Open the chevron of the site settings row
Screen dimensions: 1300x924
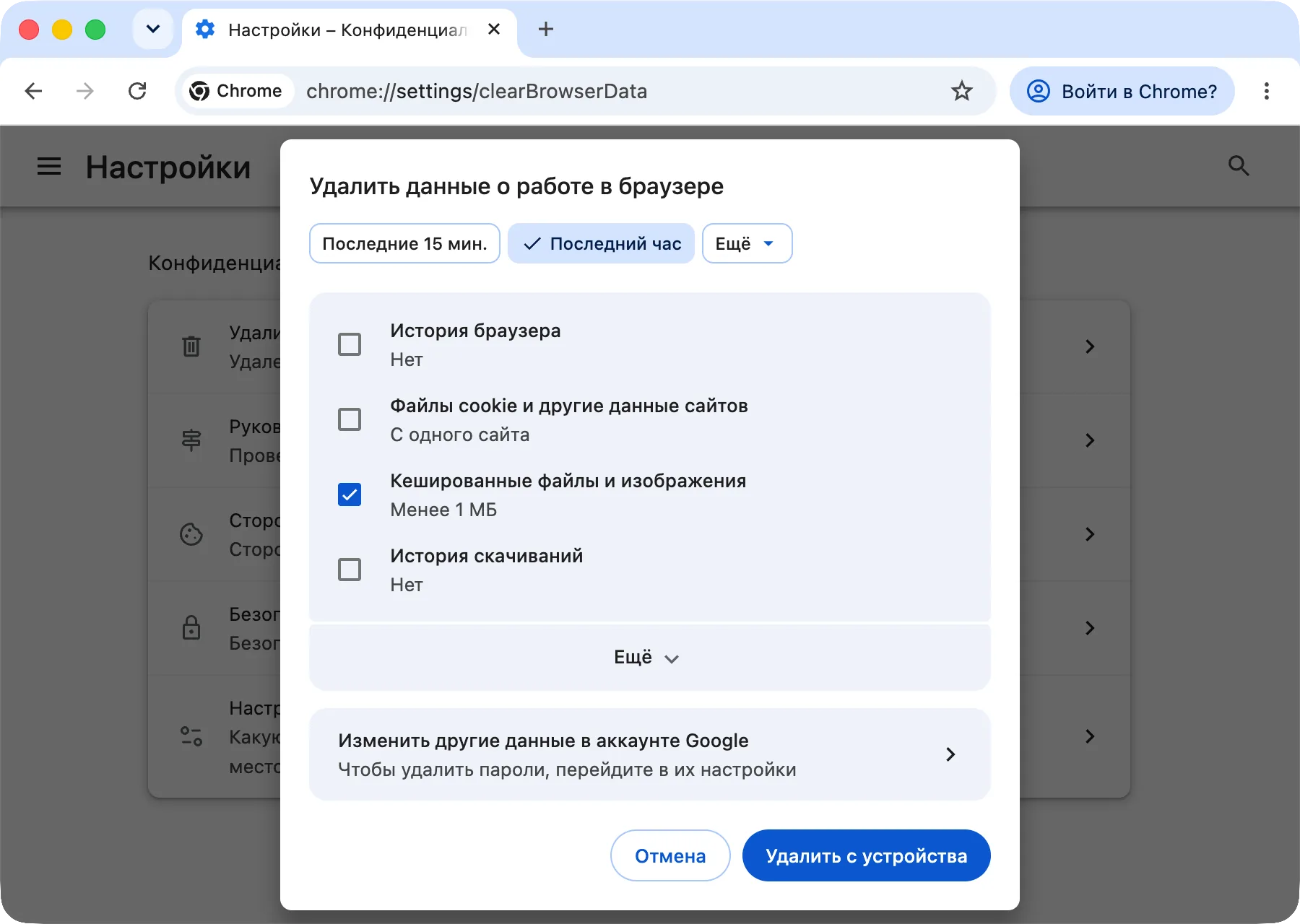(x=1090, y=736)
